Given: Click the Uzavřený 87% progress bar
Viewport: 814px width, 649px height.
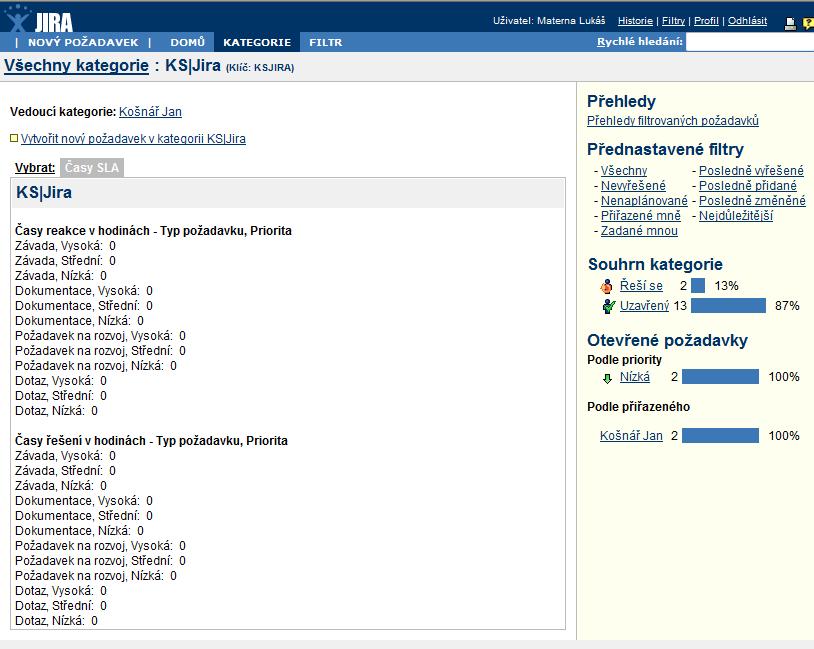Looking at the screenshot, I should (728, 306).
